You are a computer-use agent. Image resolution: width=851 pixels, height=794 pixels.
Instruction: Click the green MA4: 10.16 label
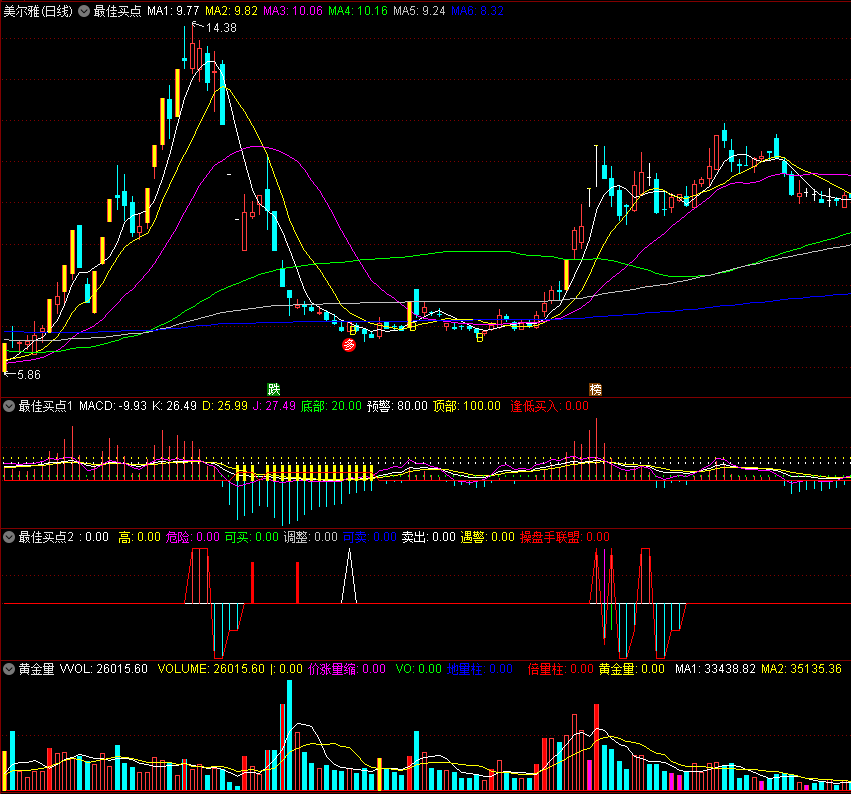click(358, 11)
